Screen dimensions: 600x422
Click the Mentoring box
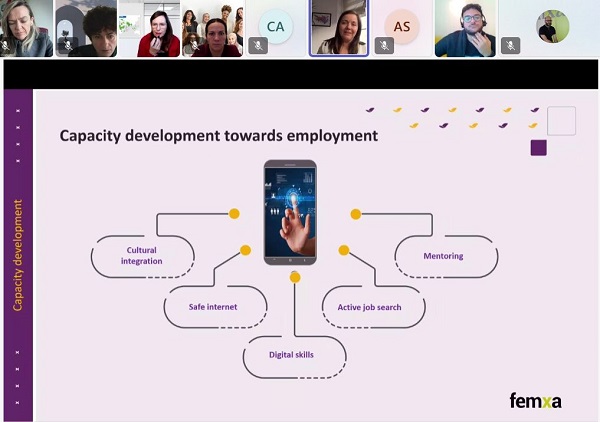click(443, 256)
